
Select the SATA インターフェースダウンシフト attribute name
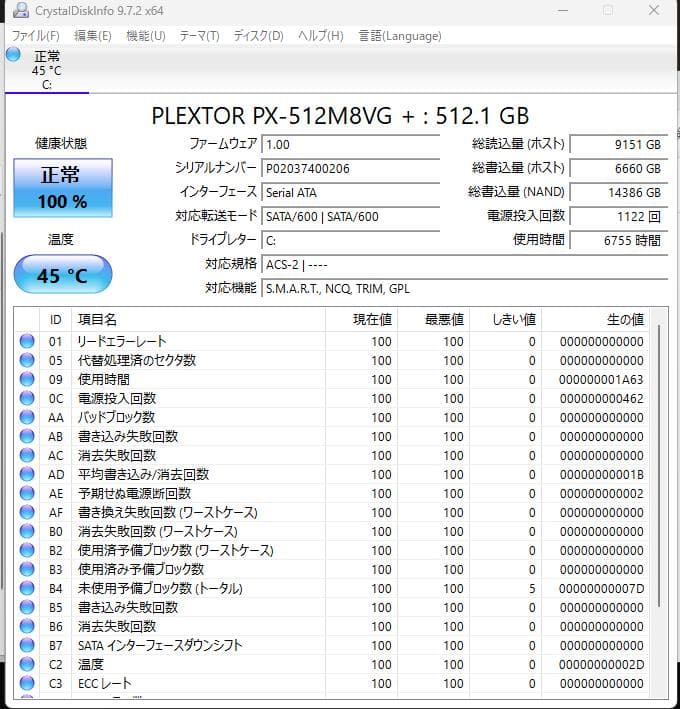click(x=160, y=645)
